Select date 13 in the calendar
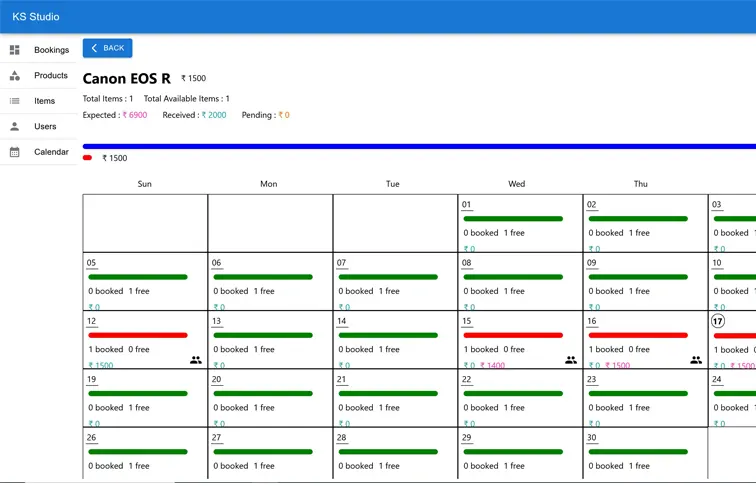 (x=216, y=321)
